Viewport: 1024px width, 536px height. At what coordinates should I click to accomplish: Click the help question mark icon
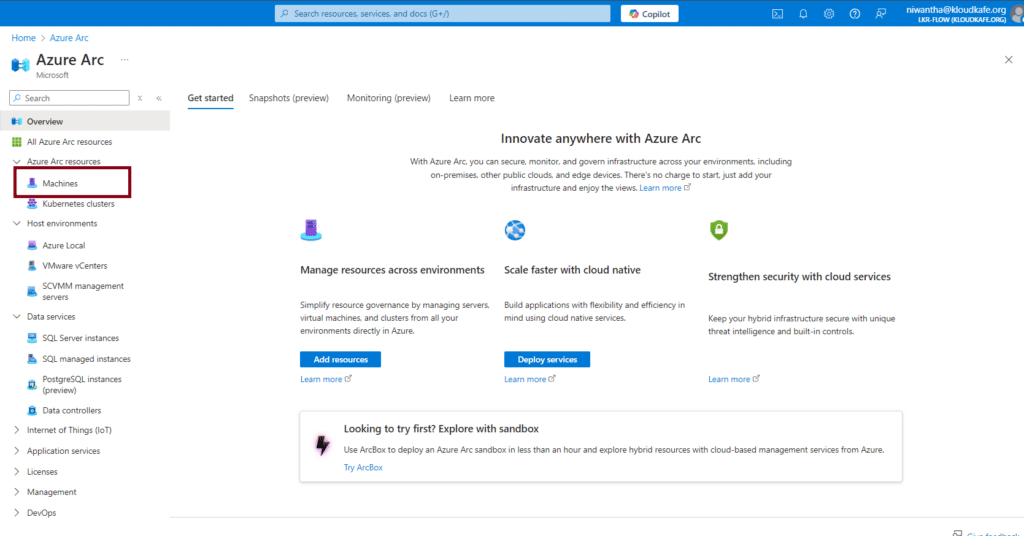coord(855,14)
